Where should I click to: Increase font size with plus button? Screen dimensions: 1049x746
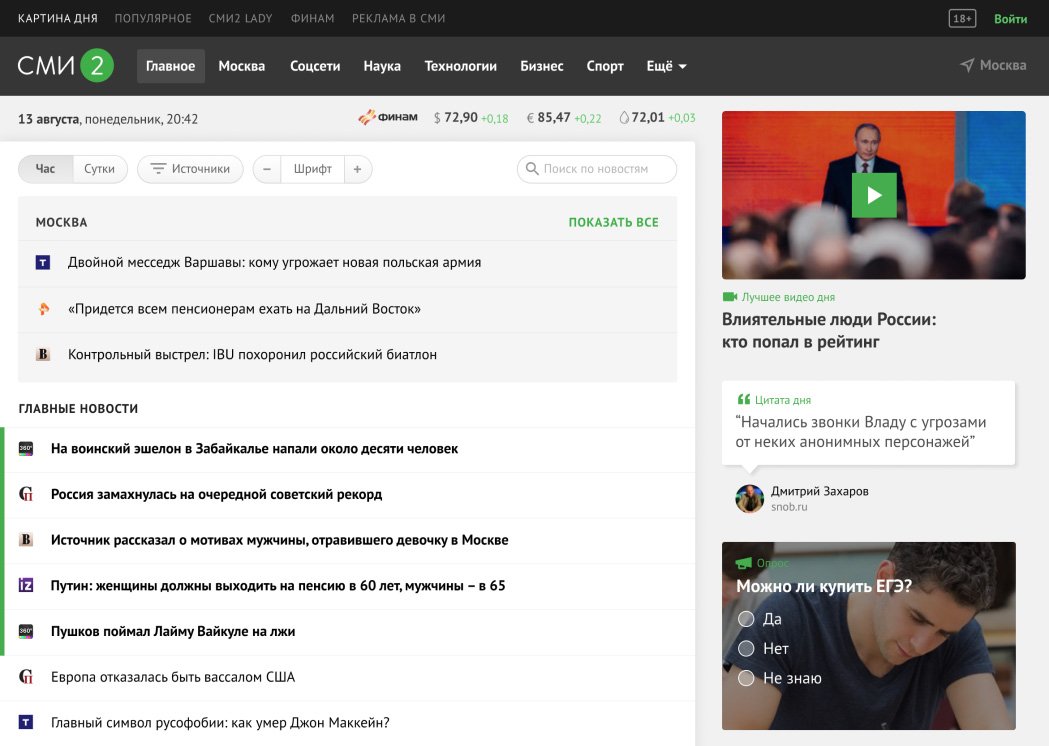357,169
